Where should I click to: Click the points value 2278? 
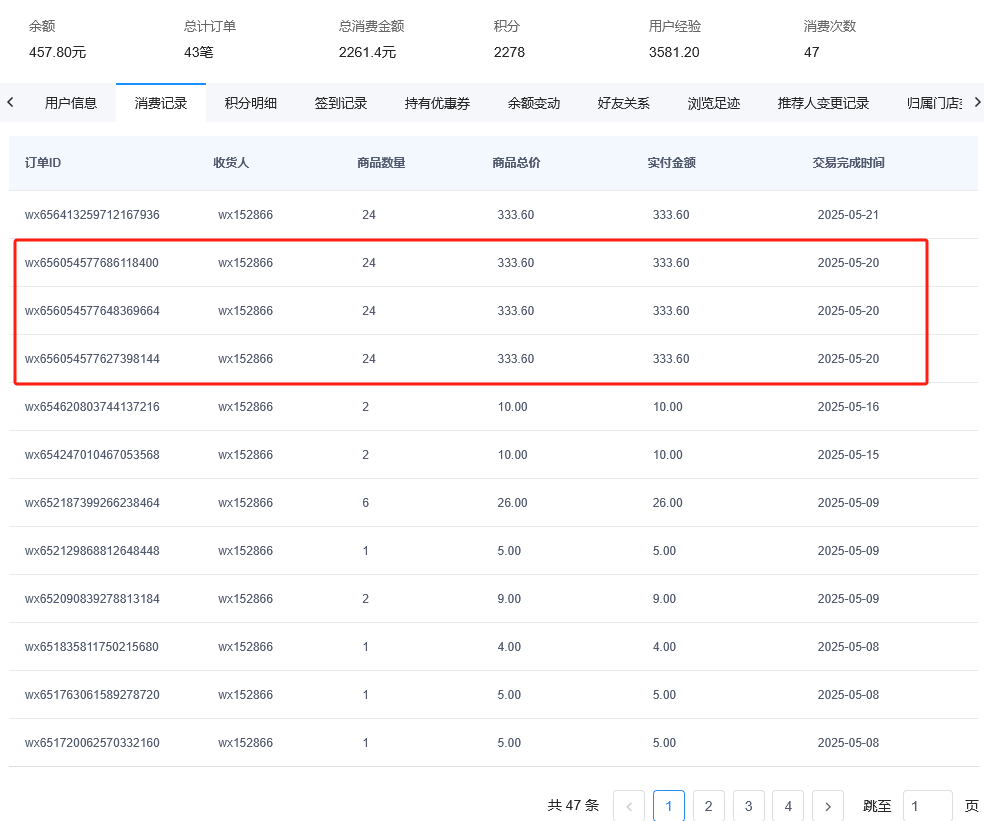coord(509,52)
